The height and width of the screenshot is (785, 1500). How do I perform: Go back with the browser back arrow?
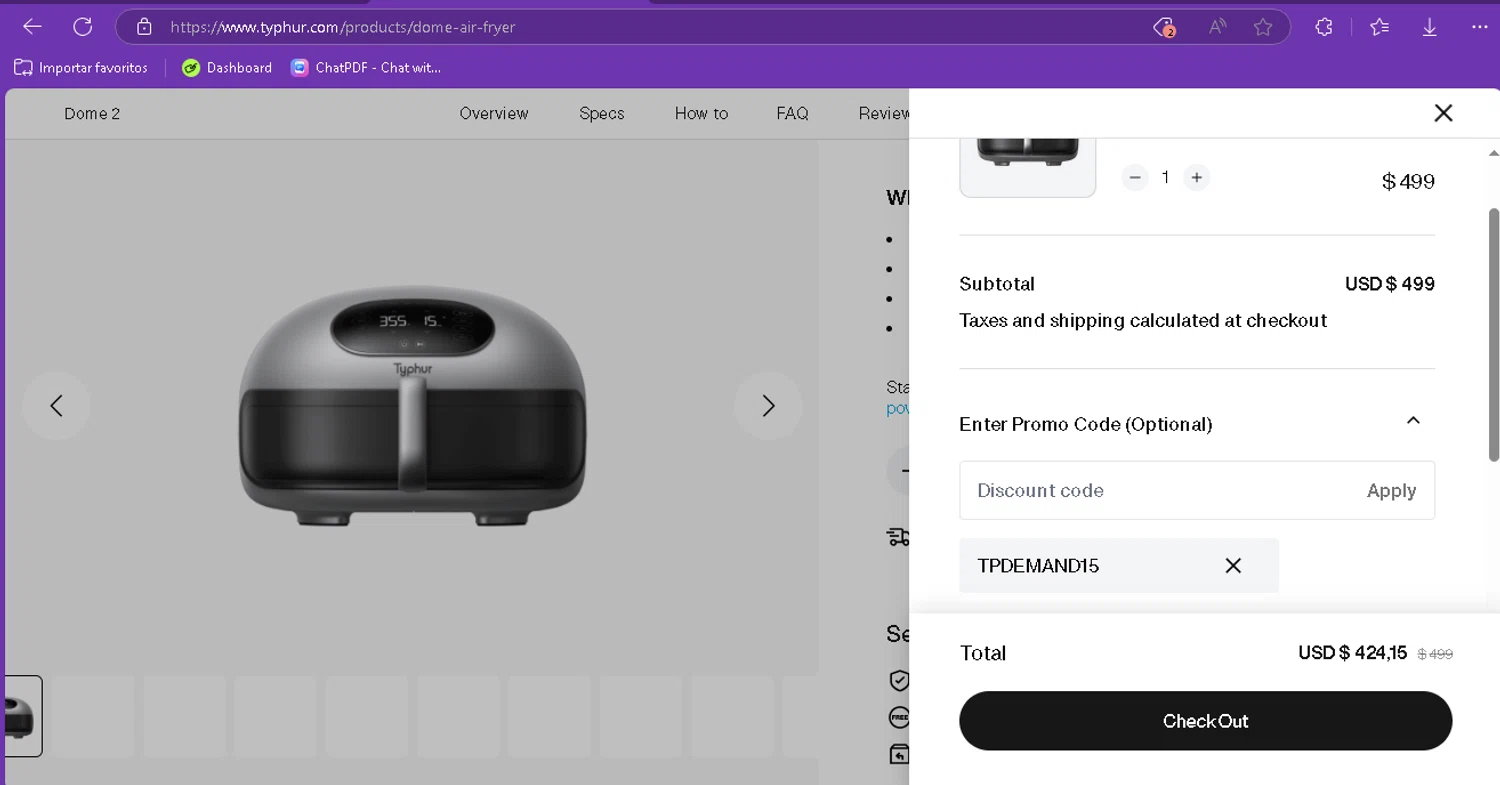point(32,27)
